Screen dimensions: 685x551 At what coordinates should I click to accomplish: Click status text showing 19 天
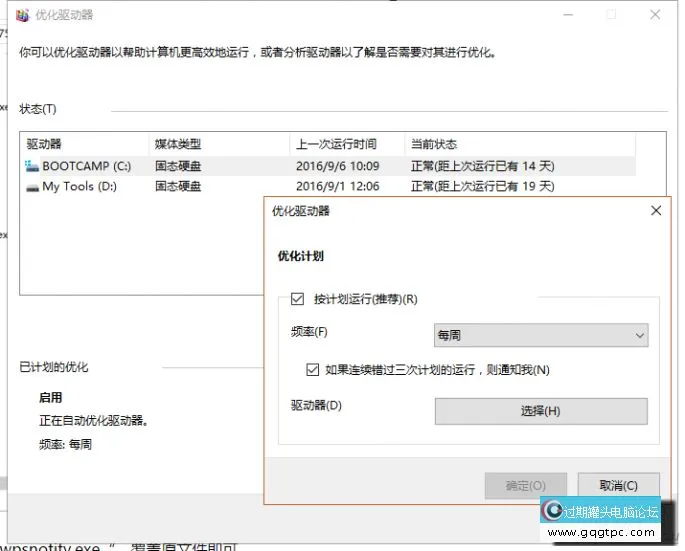coord(483,186)
